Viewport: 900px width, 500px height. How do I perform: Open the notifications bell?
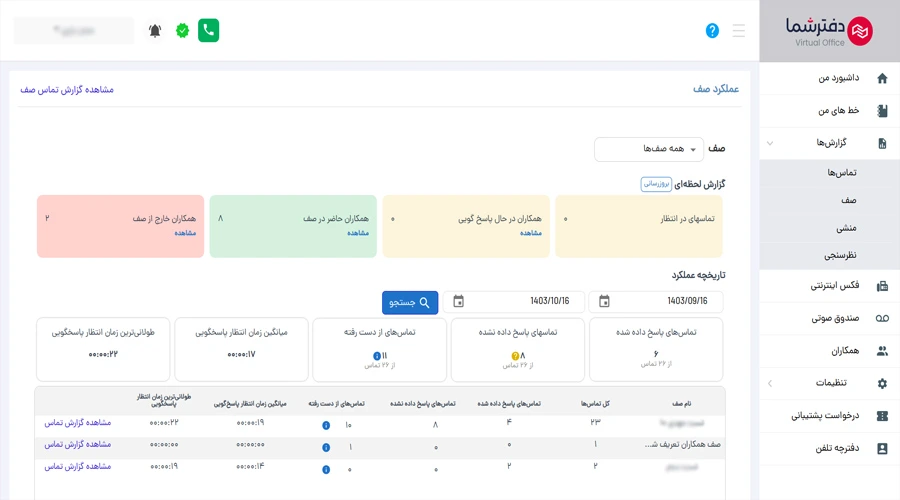pos(155,30)
